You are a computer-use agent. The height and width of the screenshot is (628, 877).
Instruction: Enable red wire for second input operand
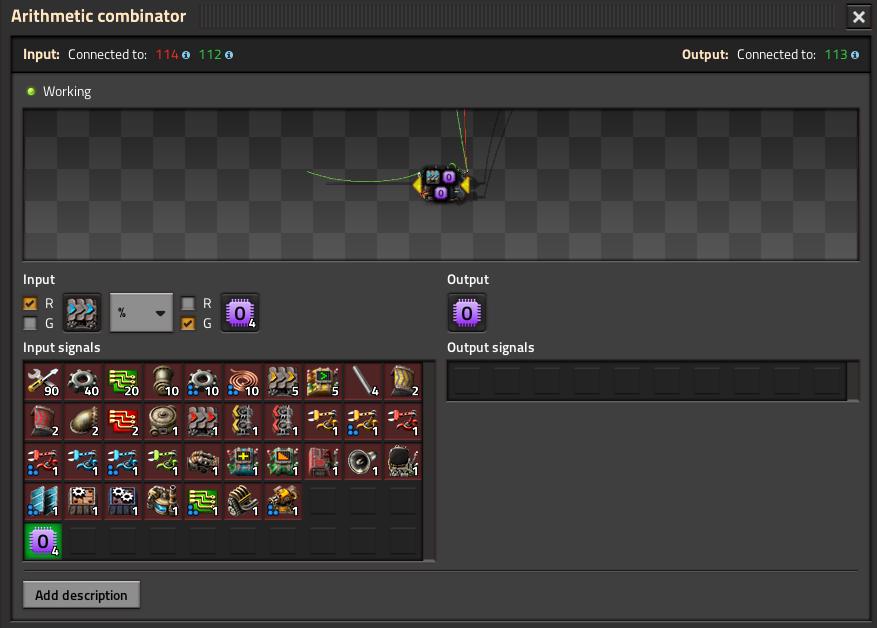coord(188,304)
